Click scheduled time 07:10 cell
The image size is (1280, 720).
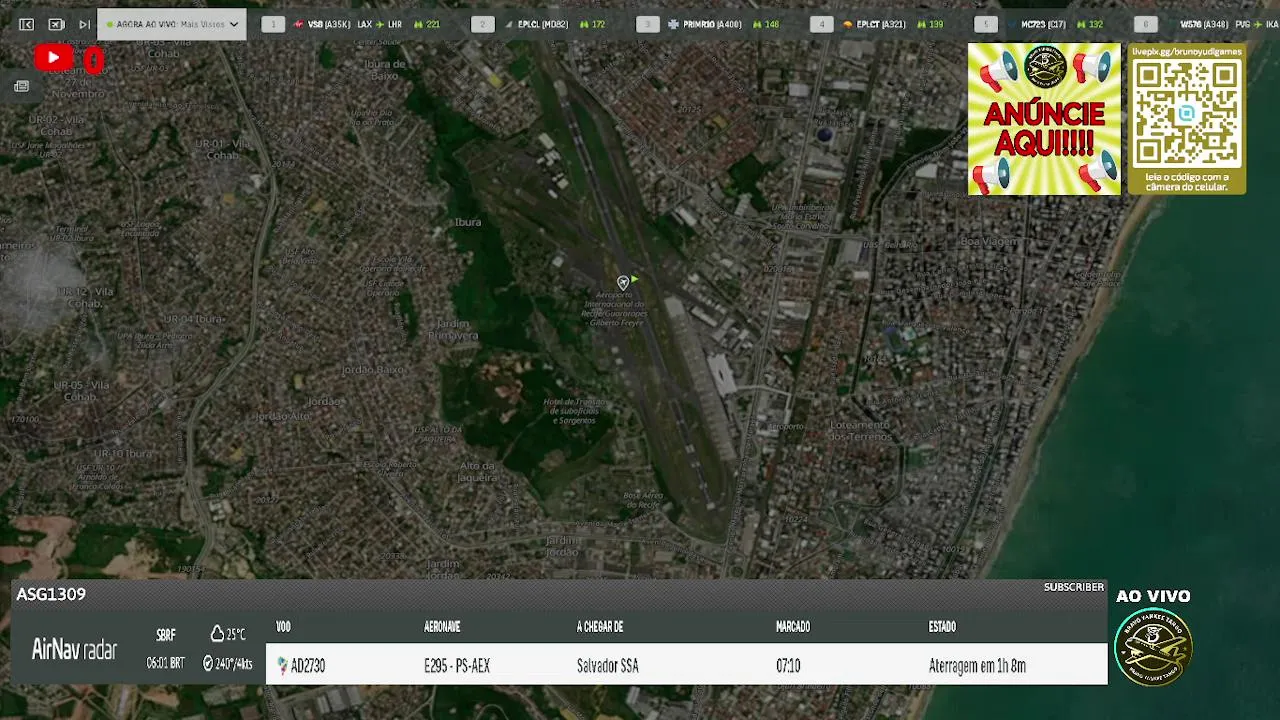coord(788,666)
